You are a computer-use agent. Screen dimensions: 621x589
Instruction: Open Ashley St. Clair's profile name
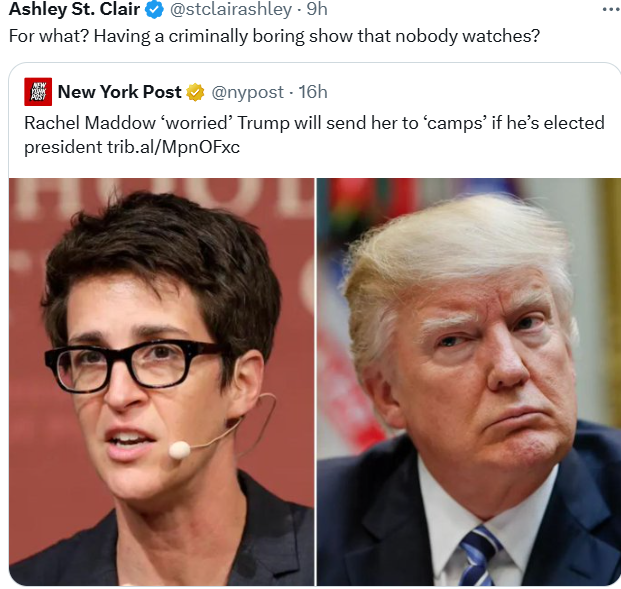(x=74, y=9)
